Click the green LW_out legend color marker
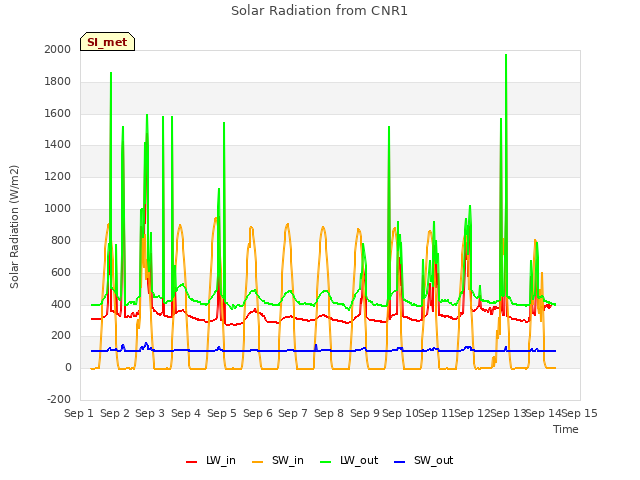The image size is (640, 480). (326, 462)
